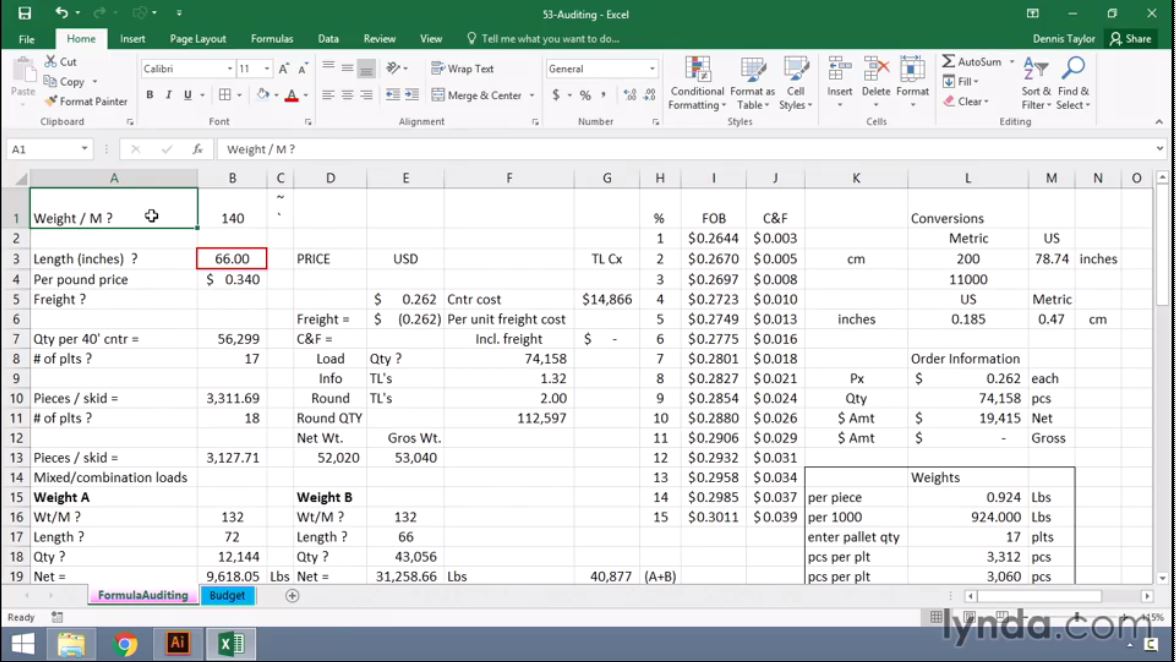Click the horizontal scrollbar thumb

[x=1040, y=596]
